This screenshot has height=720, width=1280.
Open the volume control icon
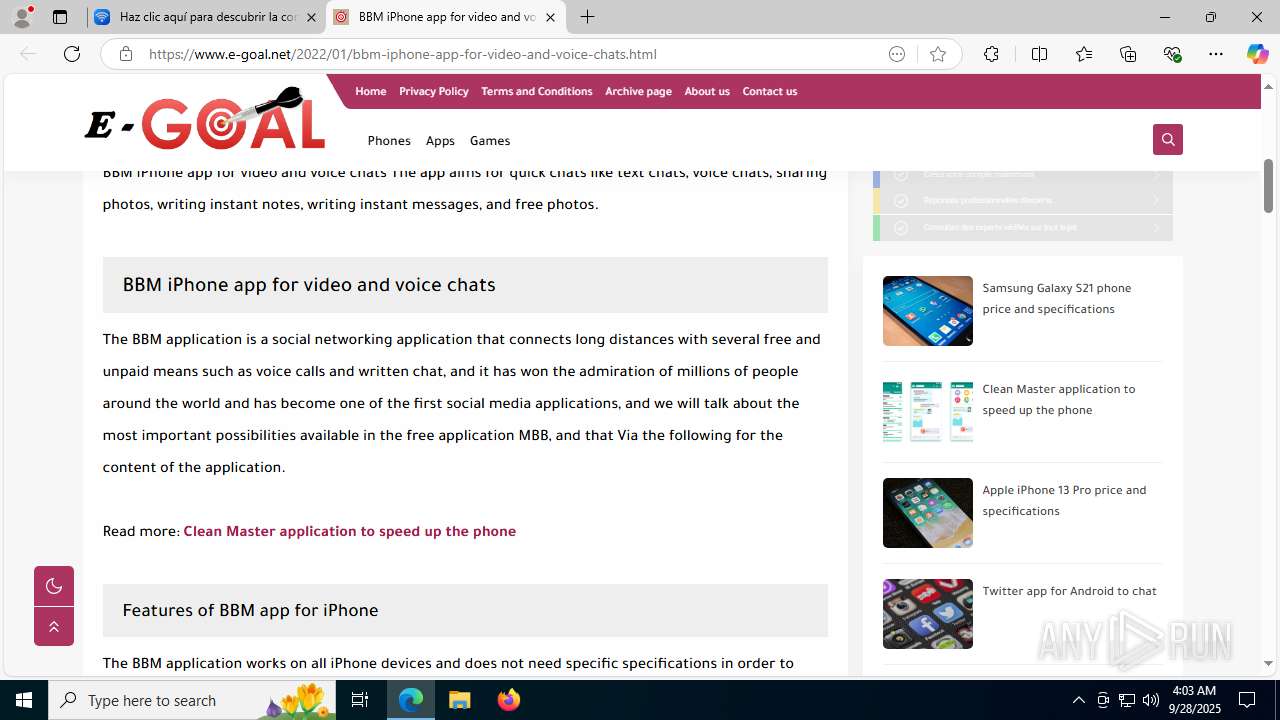tap(1151, 700)
